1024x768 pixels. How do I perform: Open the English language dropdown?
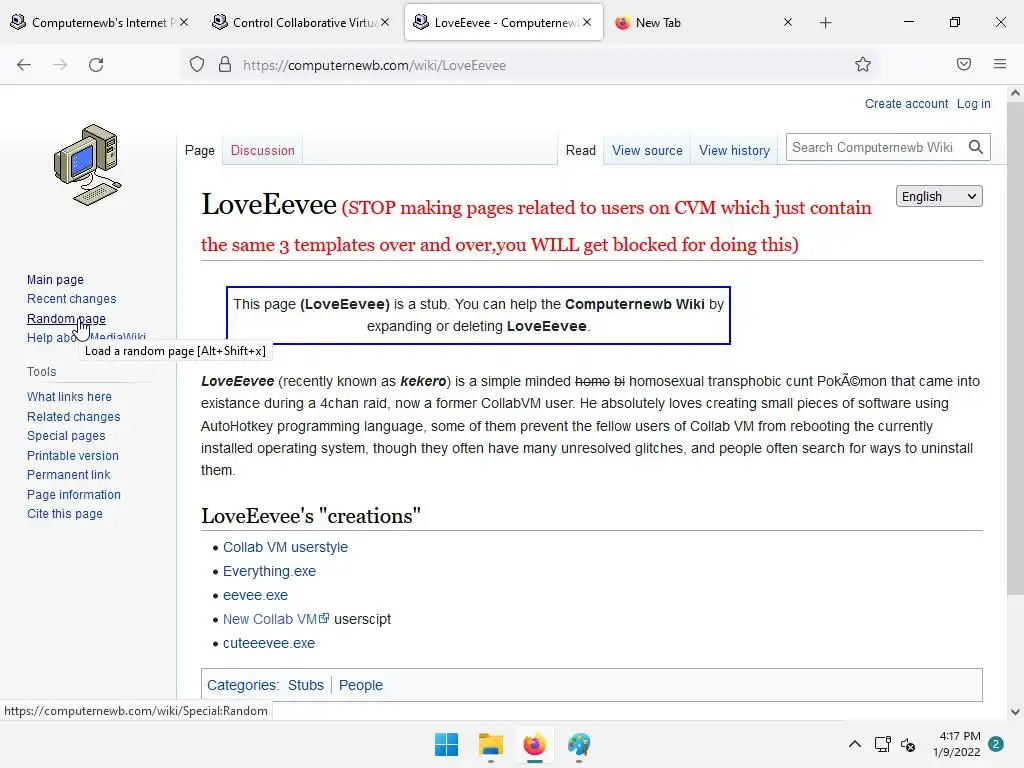[939, 197]
